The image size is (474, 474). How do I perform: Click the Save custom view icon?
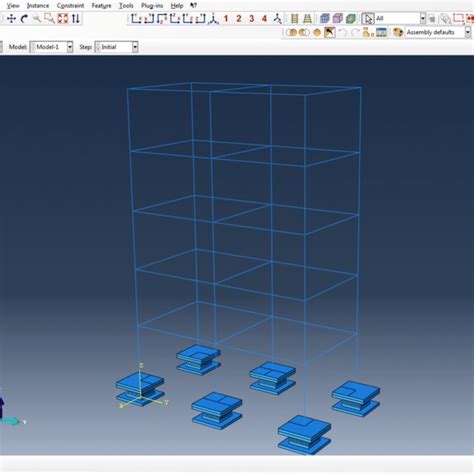[277, 19]
